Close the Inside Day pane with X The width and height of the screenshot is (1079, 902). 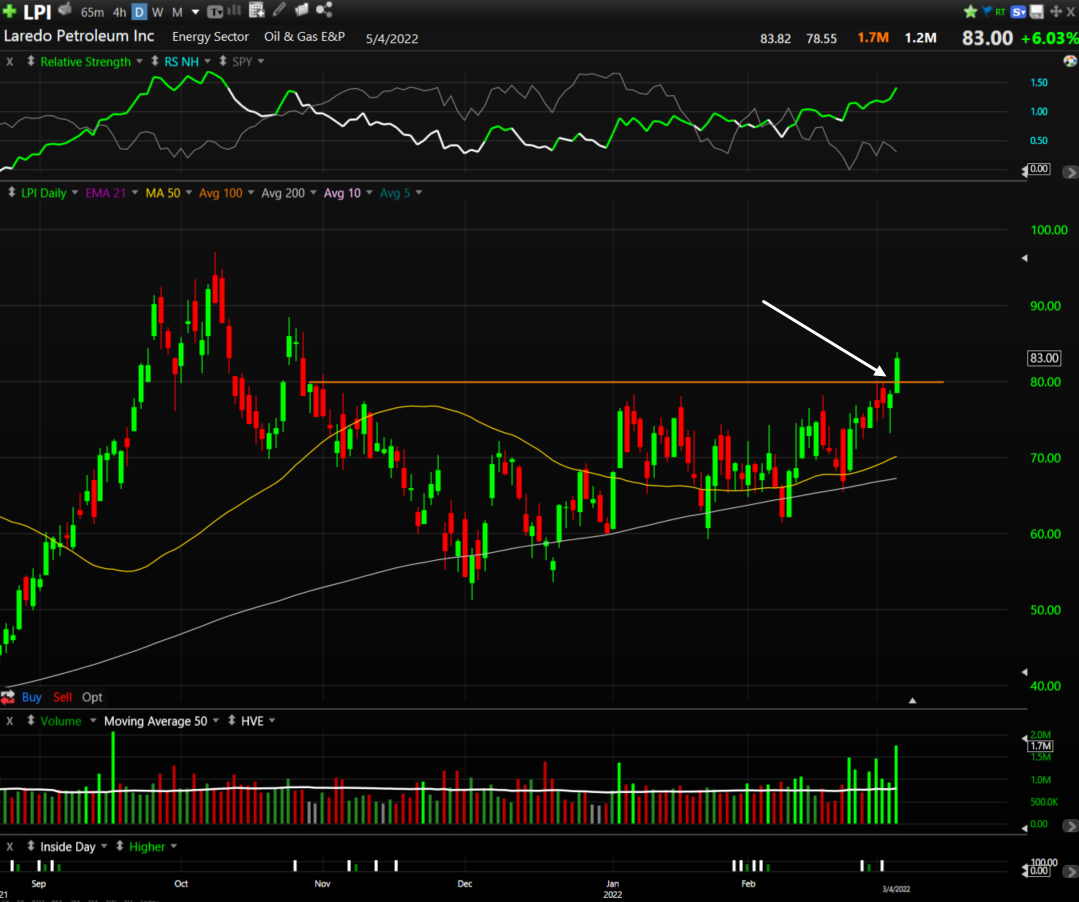coord(10,846)
